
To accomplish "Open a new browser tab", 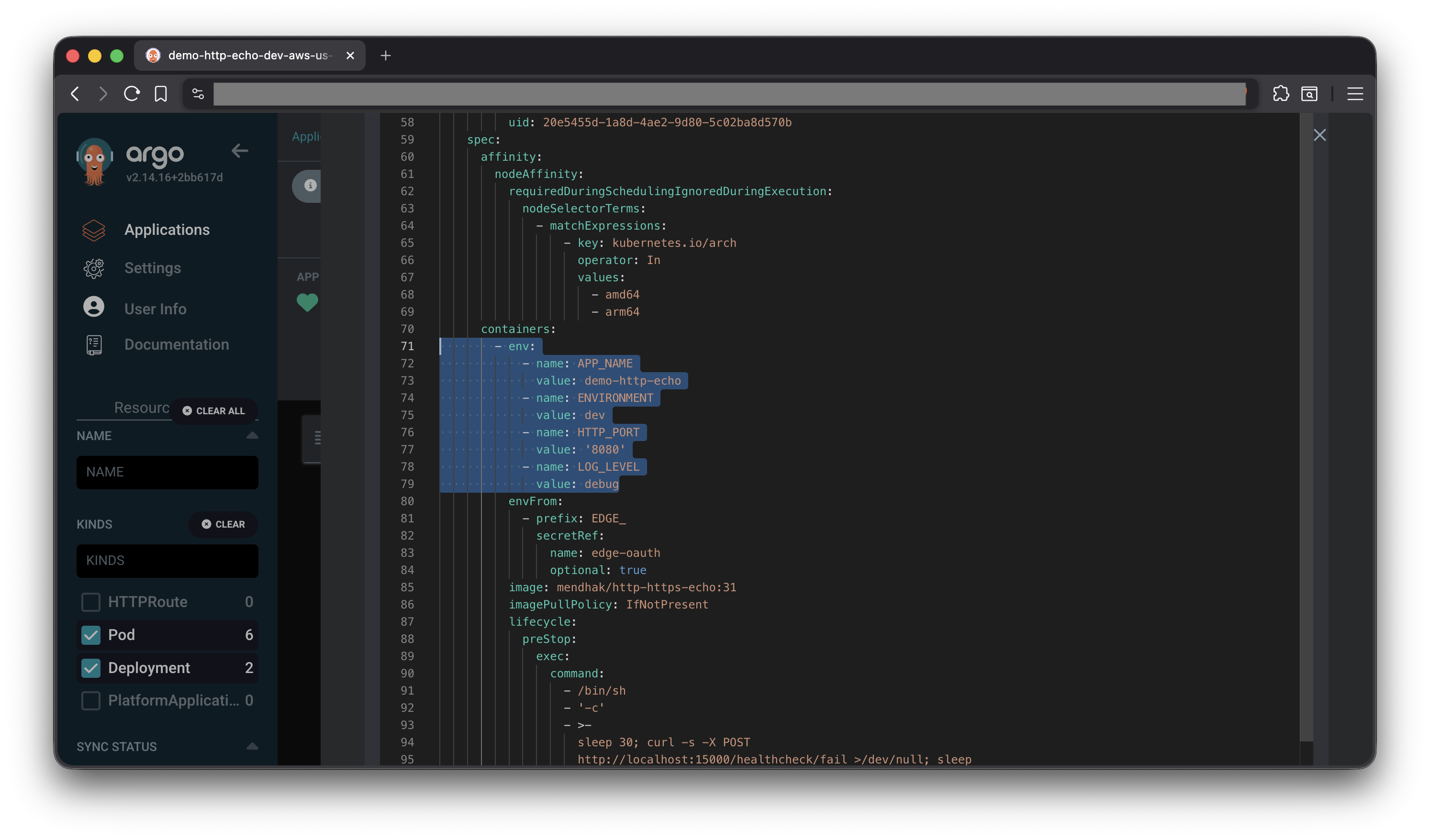I will (385, 55).
